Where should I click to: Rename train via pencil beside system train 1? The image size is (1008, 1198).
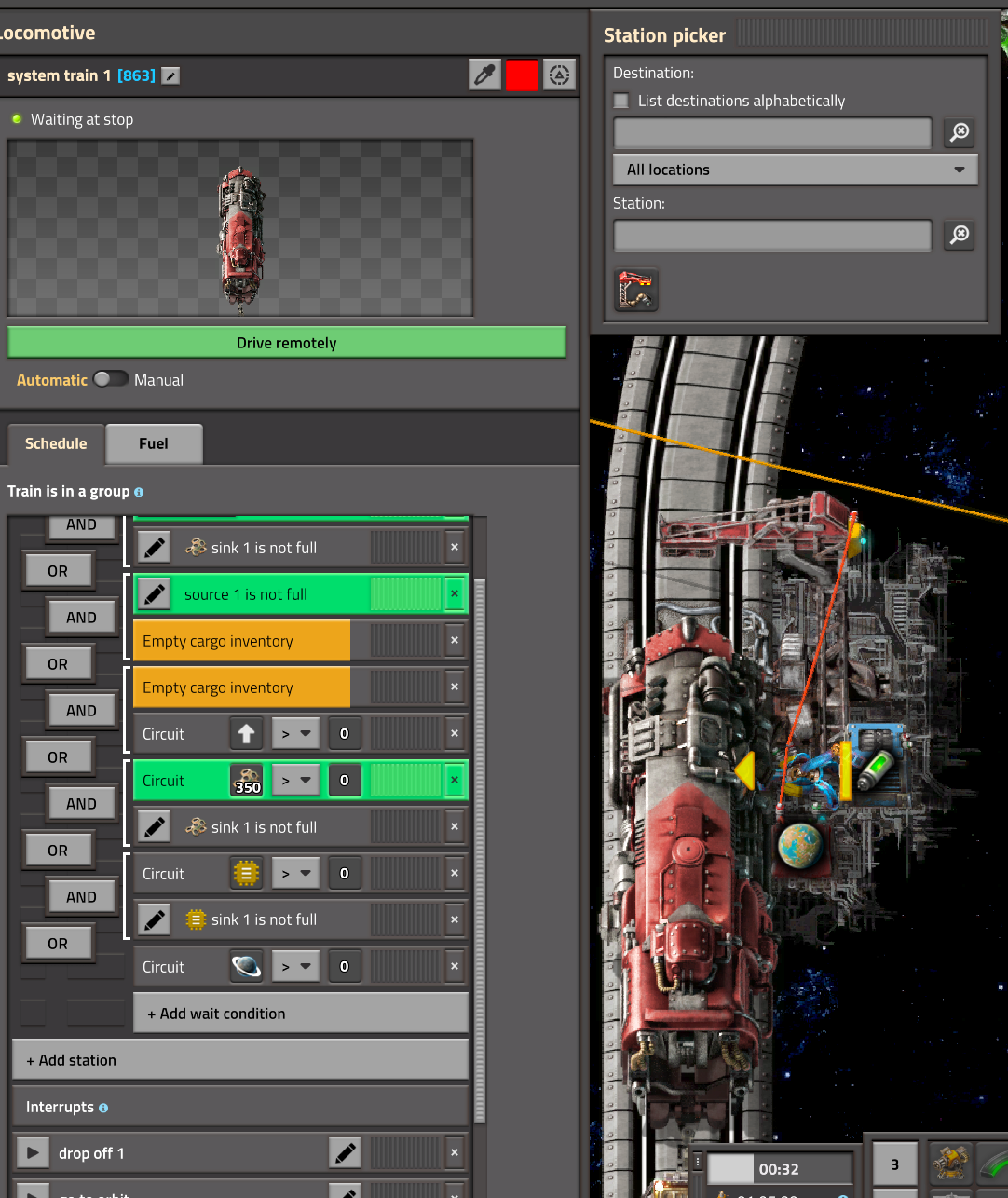click(170, 75)
